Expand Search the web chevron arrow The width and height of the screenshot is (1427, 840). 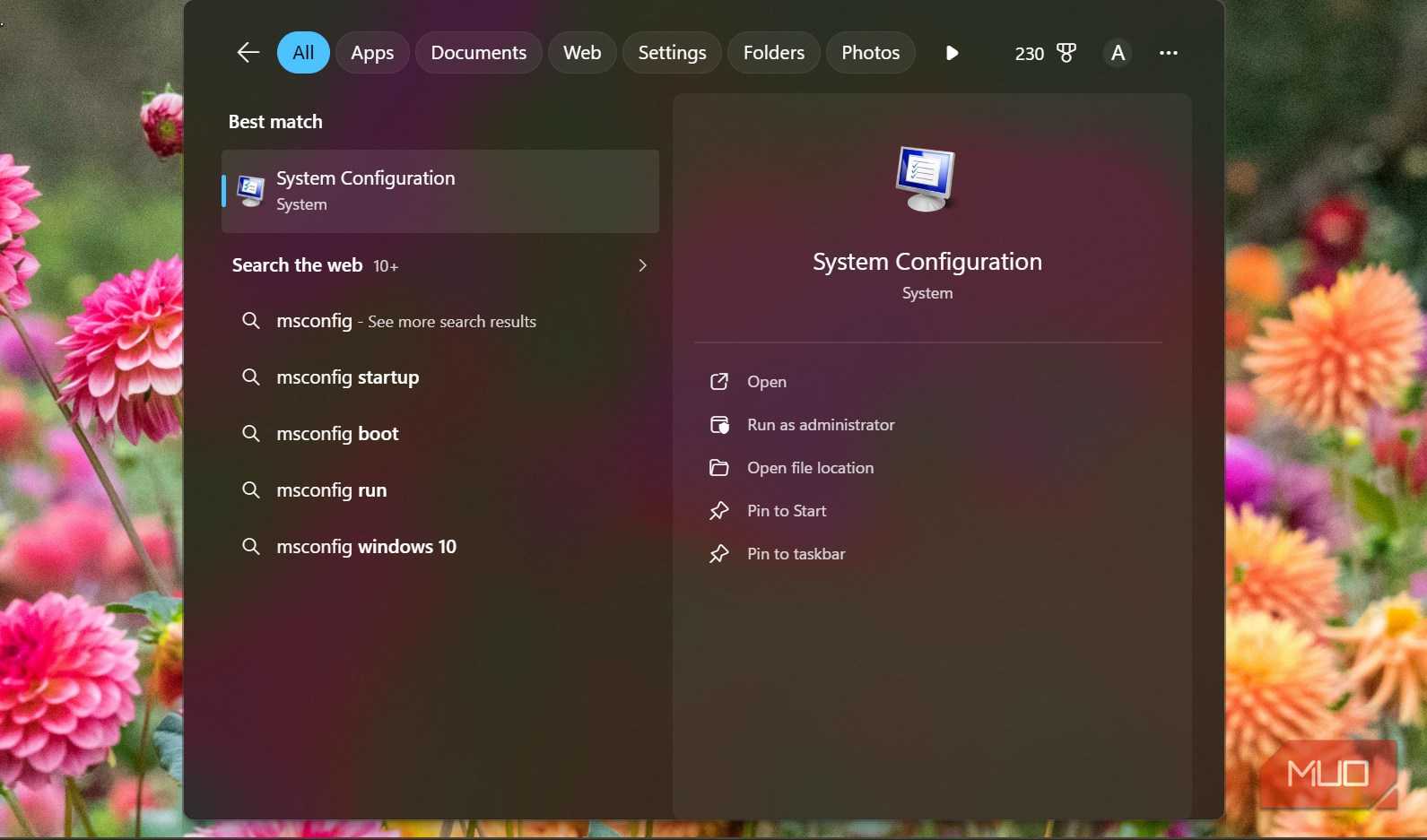(642, 265)
